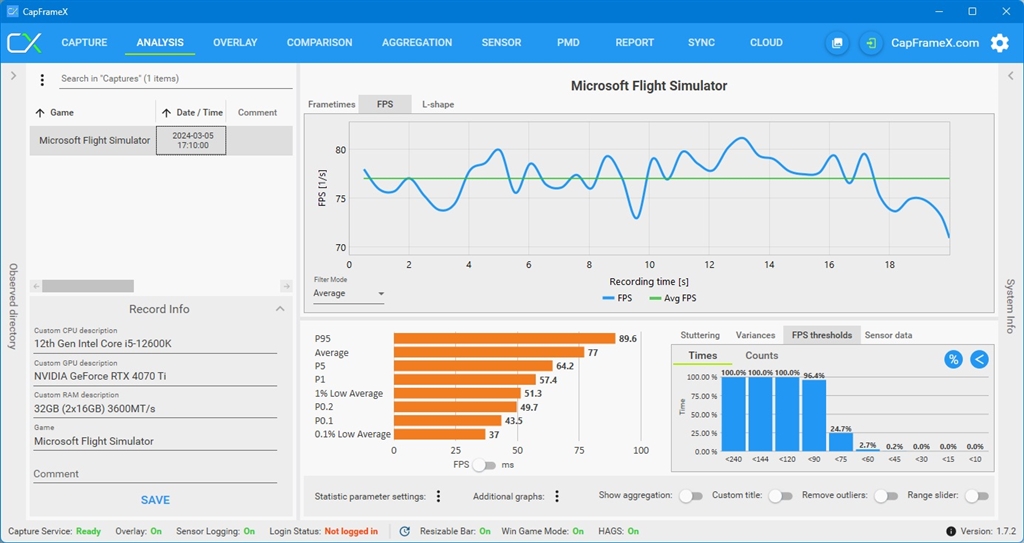Open the Stuttering tab

coord(700,335)
